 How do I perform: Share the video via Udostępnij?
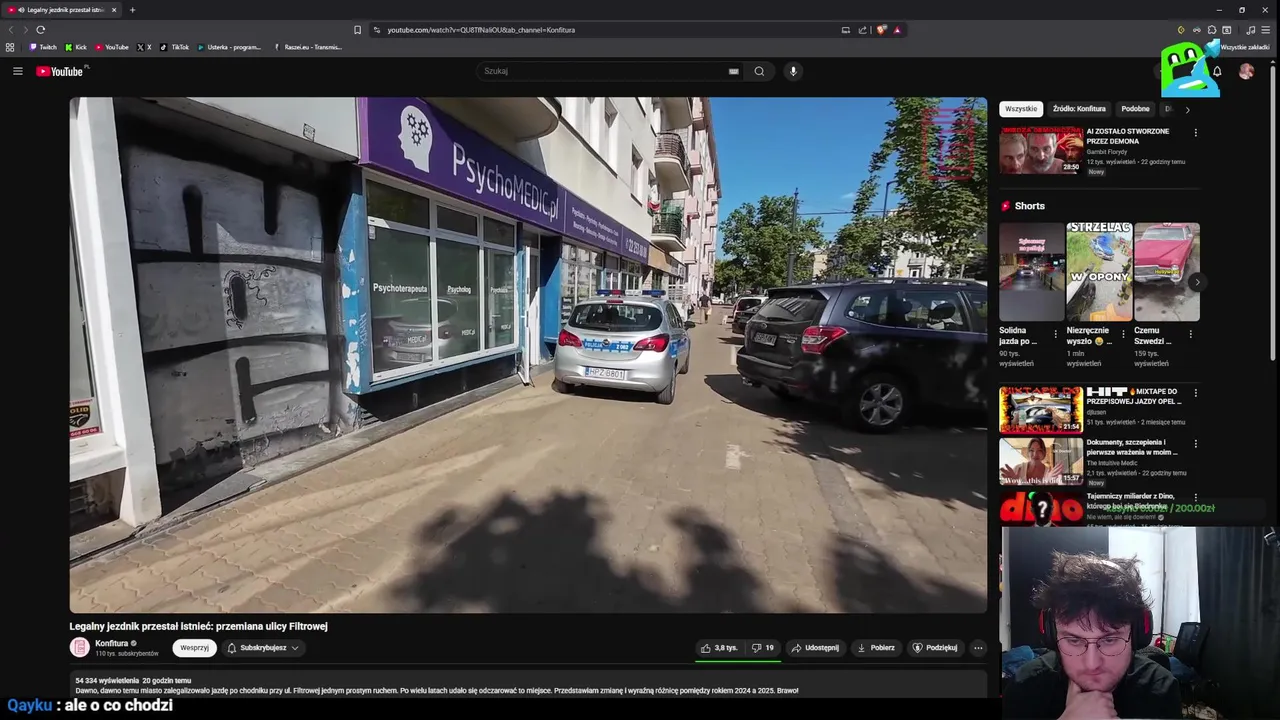815,648
